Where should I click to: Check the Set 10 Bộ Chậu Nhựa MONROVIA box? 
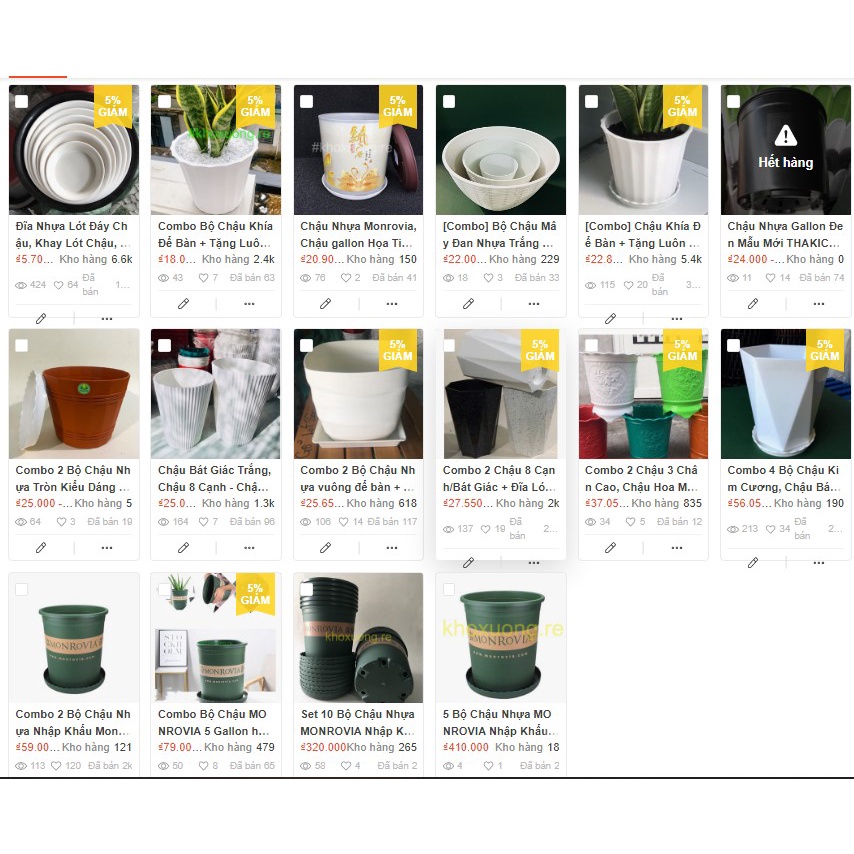pyautogui.click(x=307, y=589)
